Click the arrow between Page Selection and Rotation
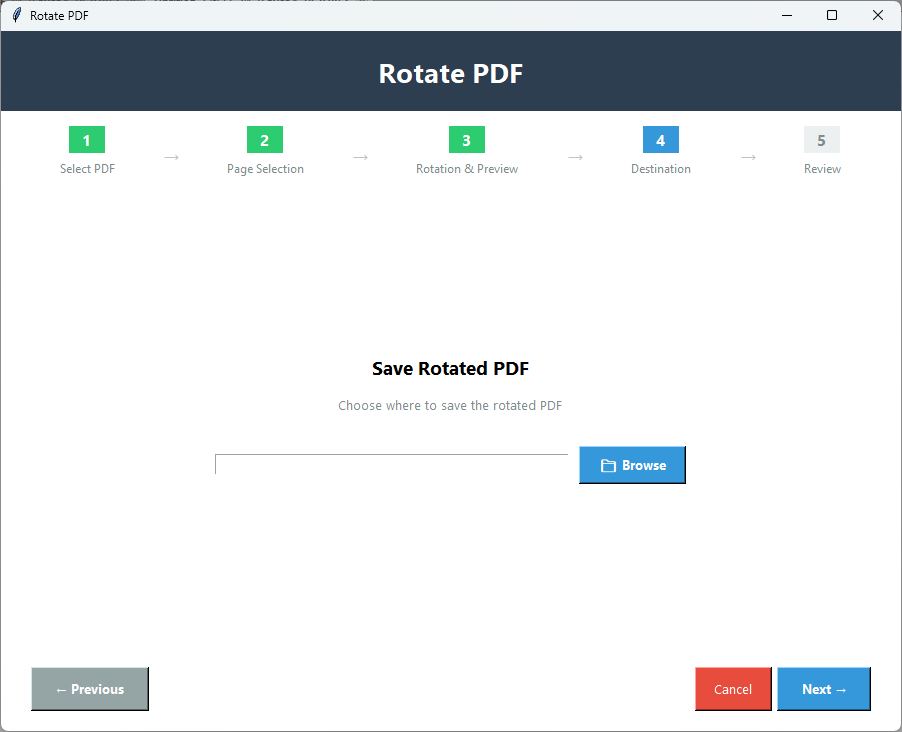The width and height of the screenshot is (902, 732). (x=360, y=157)
